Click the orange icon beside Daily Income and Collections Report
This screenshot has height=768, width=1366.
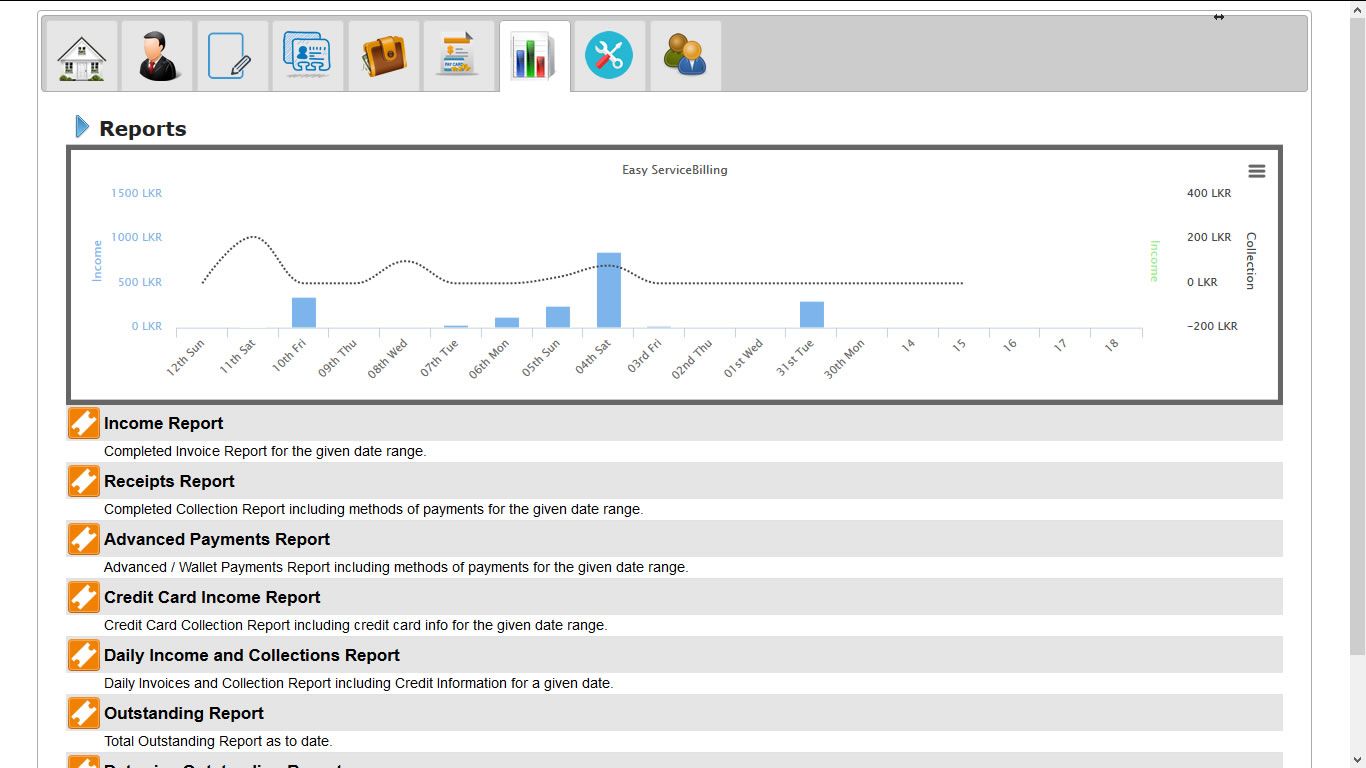click(84, 655)
